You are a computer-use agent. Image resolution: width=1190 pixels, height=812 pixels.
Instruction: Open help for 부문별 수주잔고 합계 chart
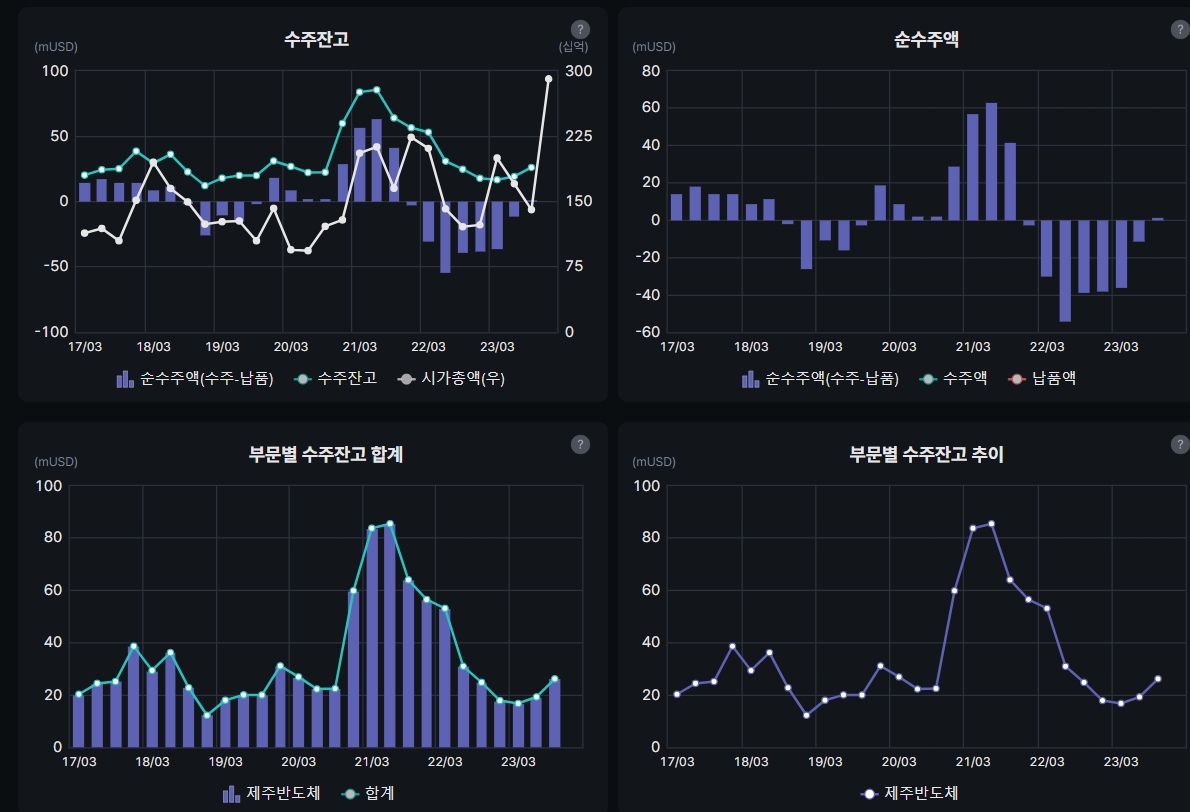pyautogui.click(x=580, y=444)
